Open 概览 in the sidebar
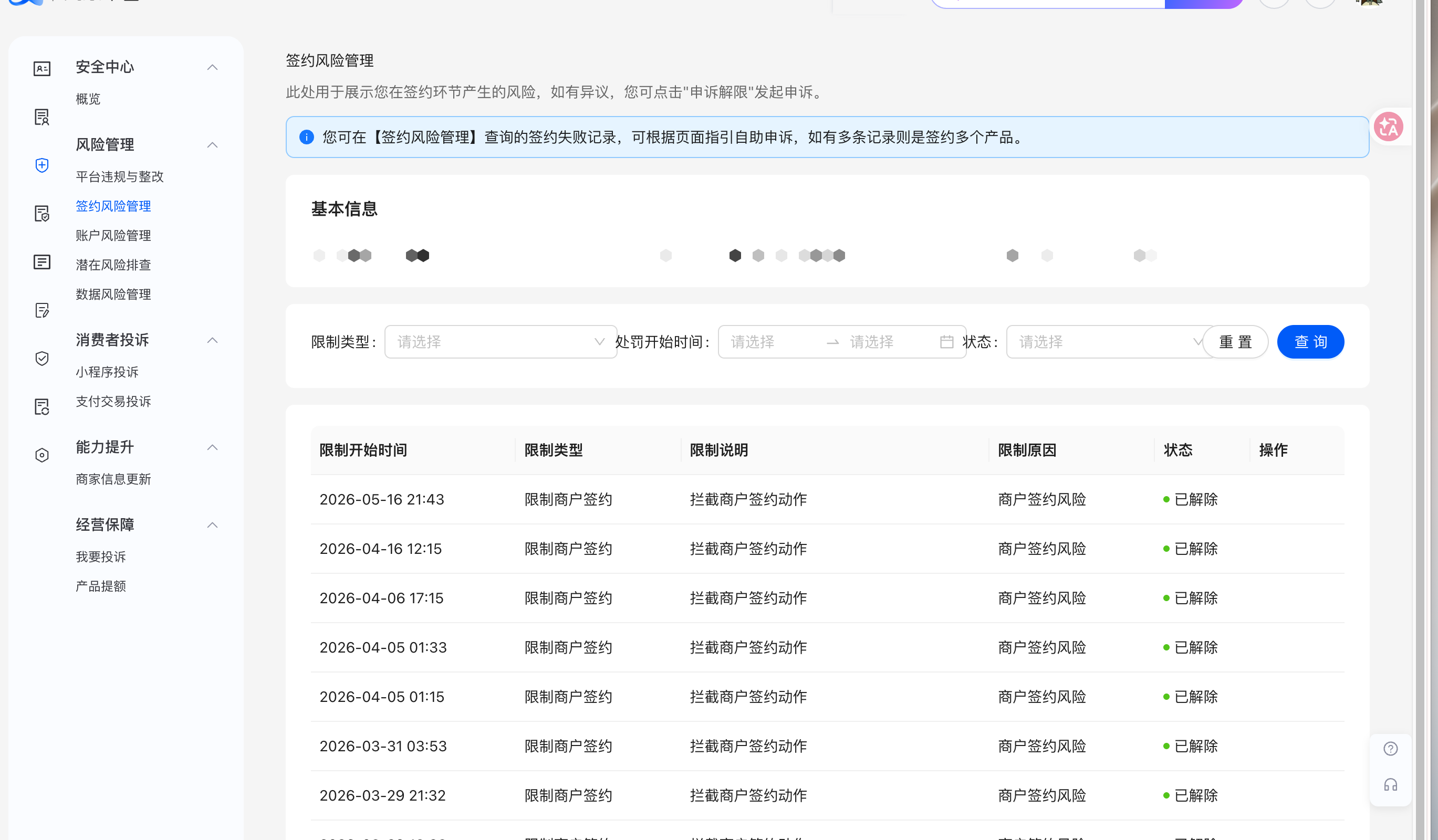This screenshot has width=1438, height=840. click(x=88, y=99)
